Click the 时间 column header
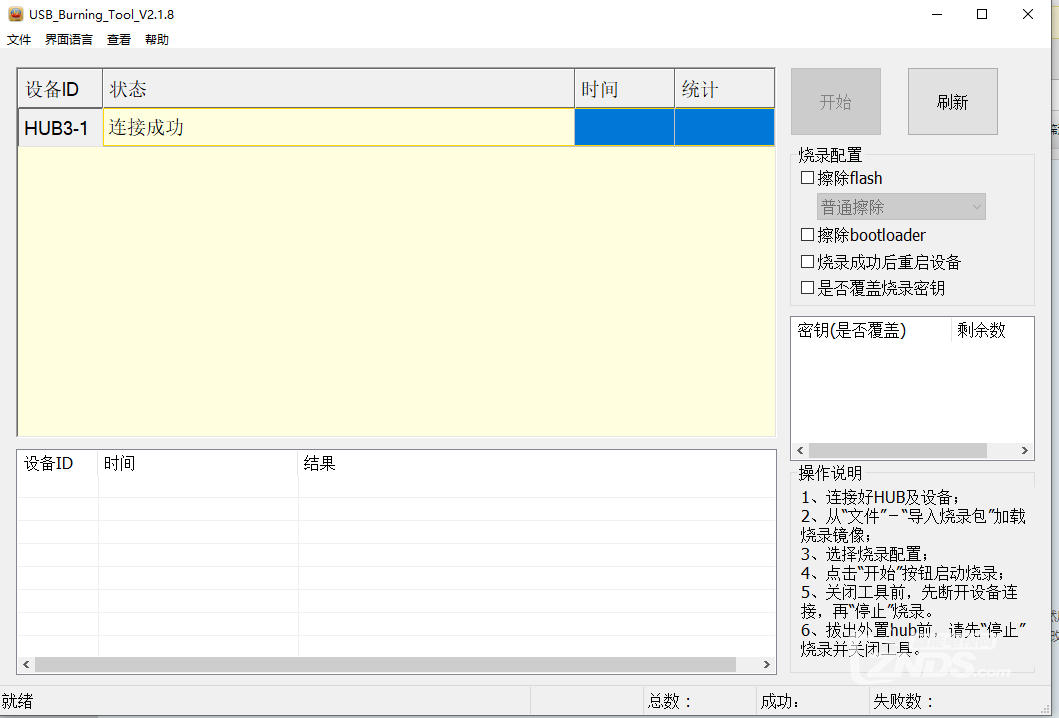The image size is (1059, 718). 623,88
